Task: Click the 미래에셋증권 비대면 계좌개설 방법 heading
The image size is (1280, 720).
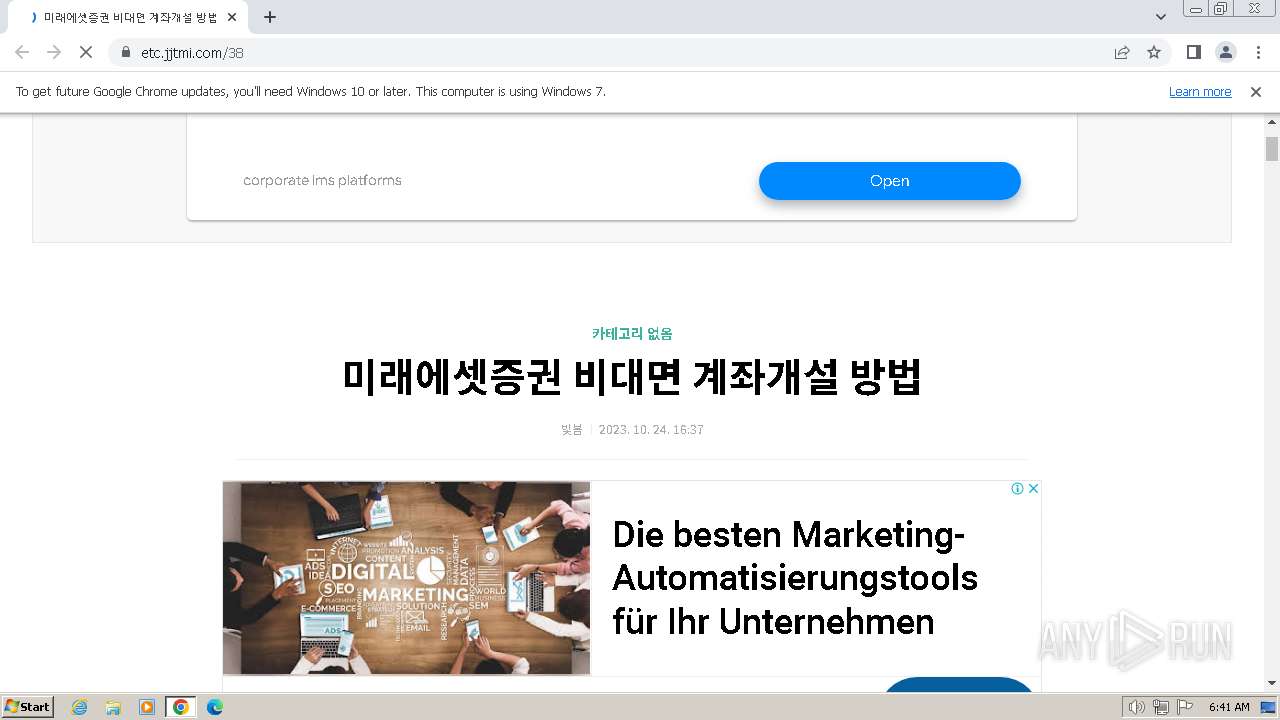Action: tap(632, 377)
